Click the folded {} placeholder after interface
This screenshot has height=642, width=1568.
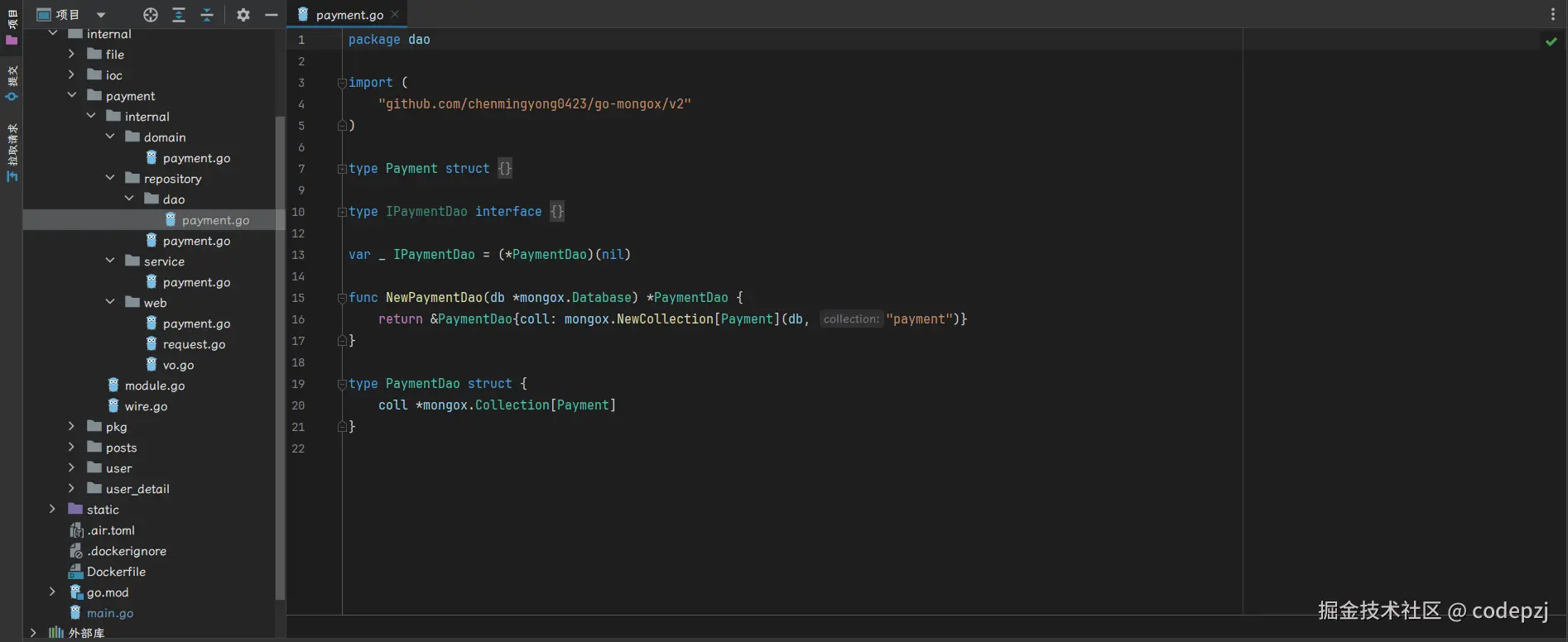pos(557,212)
